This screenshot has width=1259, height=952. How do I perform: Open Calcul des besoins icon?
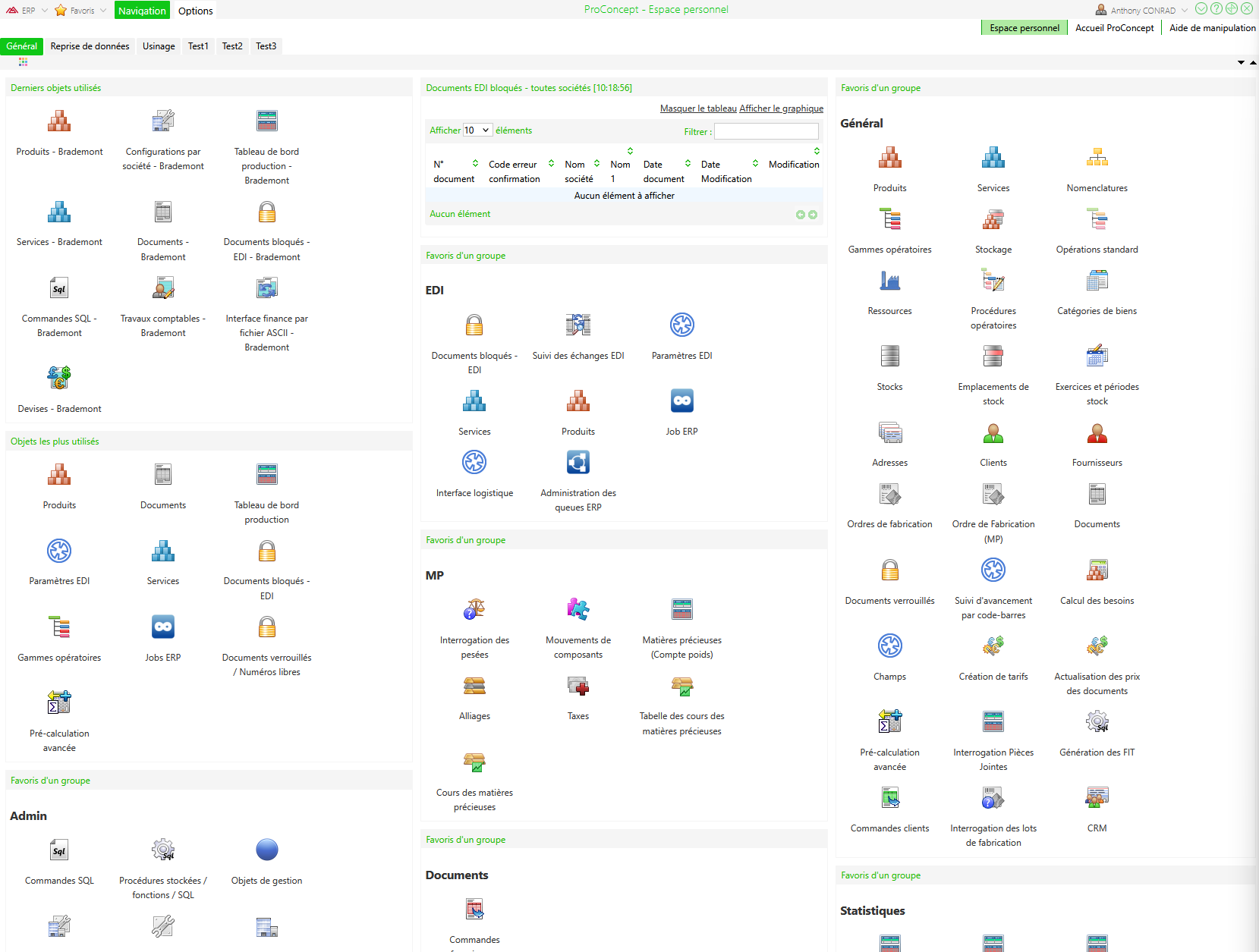[1097, 570]
